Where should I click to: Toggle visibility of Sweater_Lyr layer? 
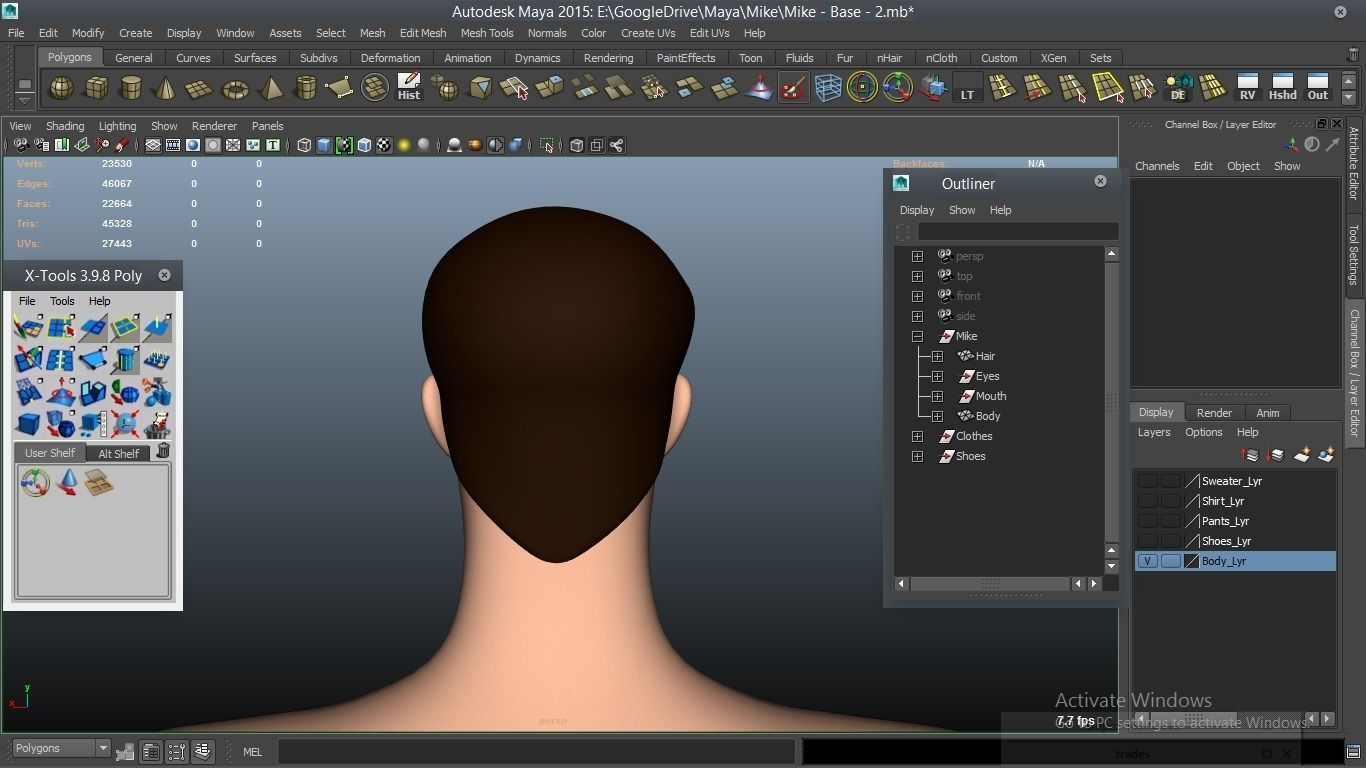[1147, 481]
